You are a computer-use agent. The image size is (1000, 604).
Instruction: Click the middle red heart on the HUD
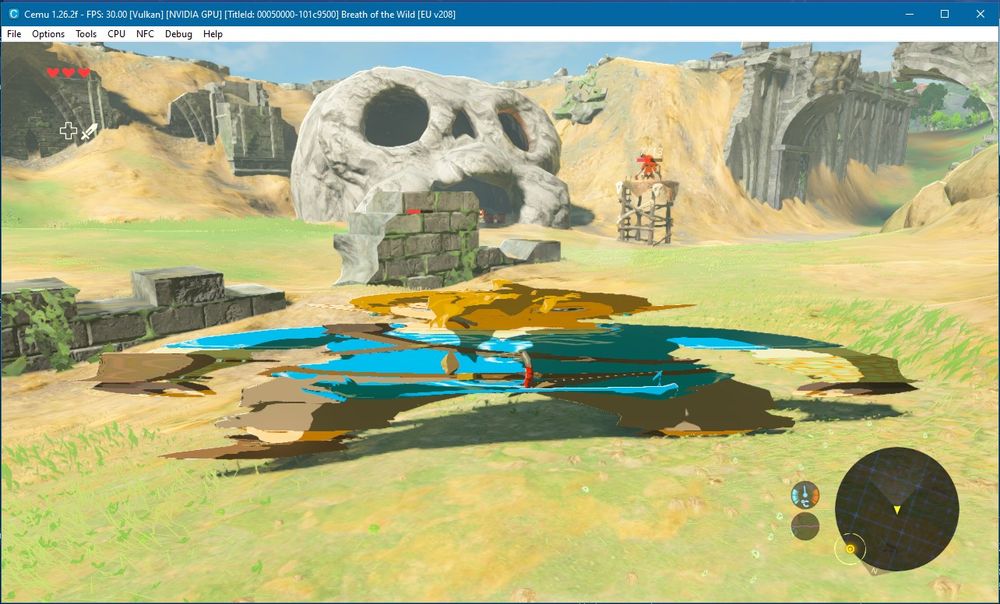point(68,73)
